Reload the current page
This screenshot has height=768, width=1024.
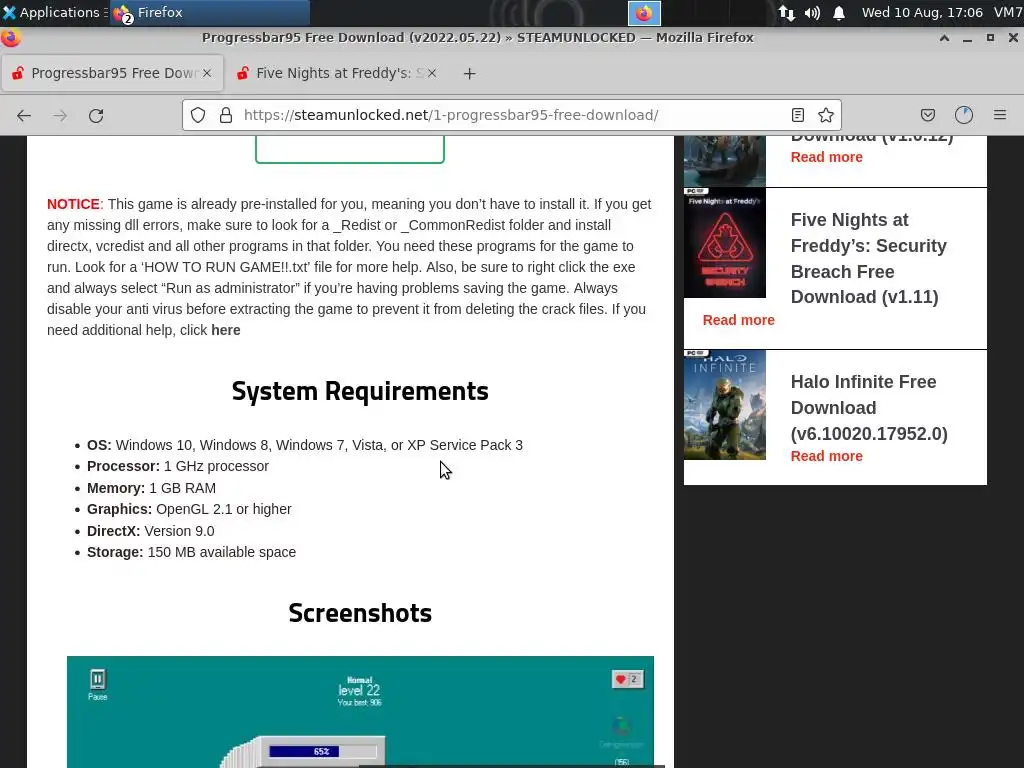click(96, 116)
